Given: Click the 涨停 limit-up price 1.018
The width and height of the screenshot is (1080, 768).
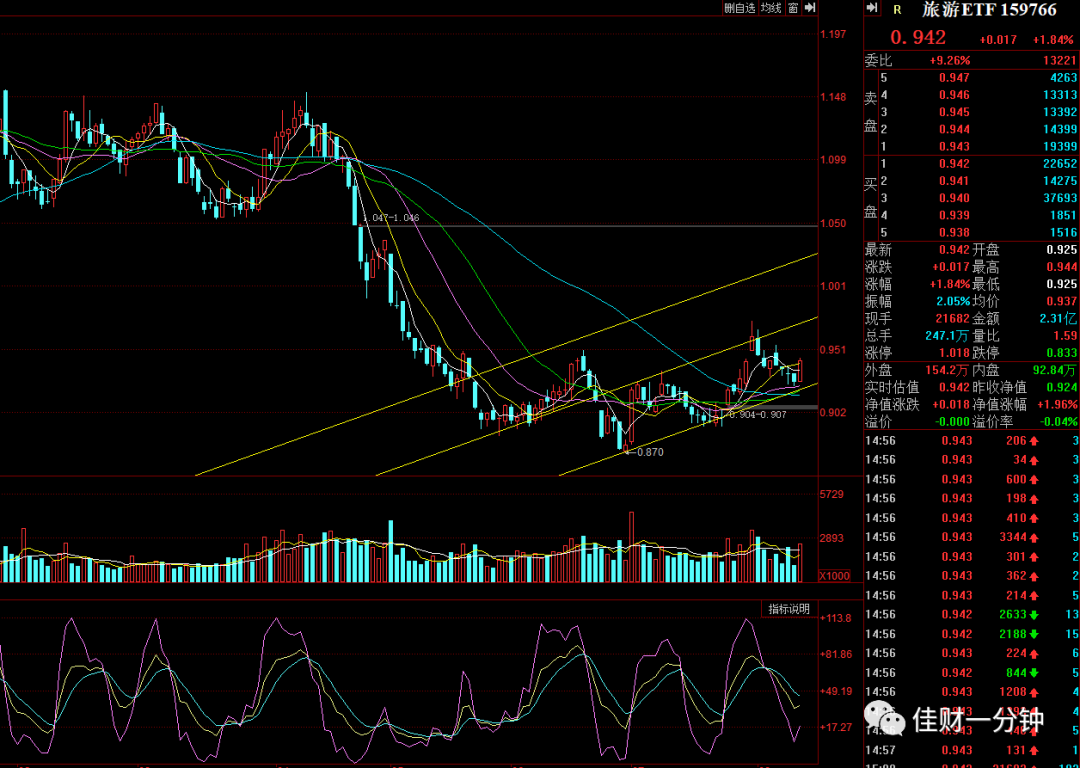Looking at the screenshot, I should click(955, 353).
